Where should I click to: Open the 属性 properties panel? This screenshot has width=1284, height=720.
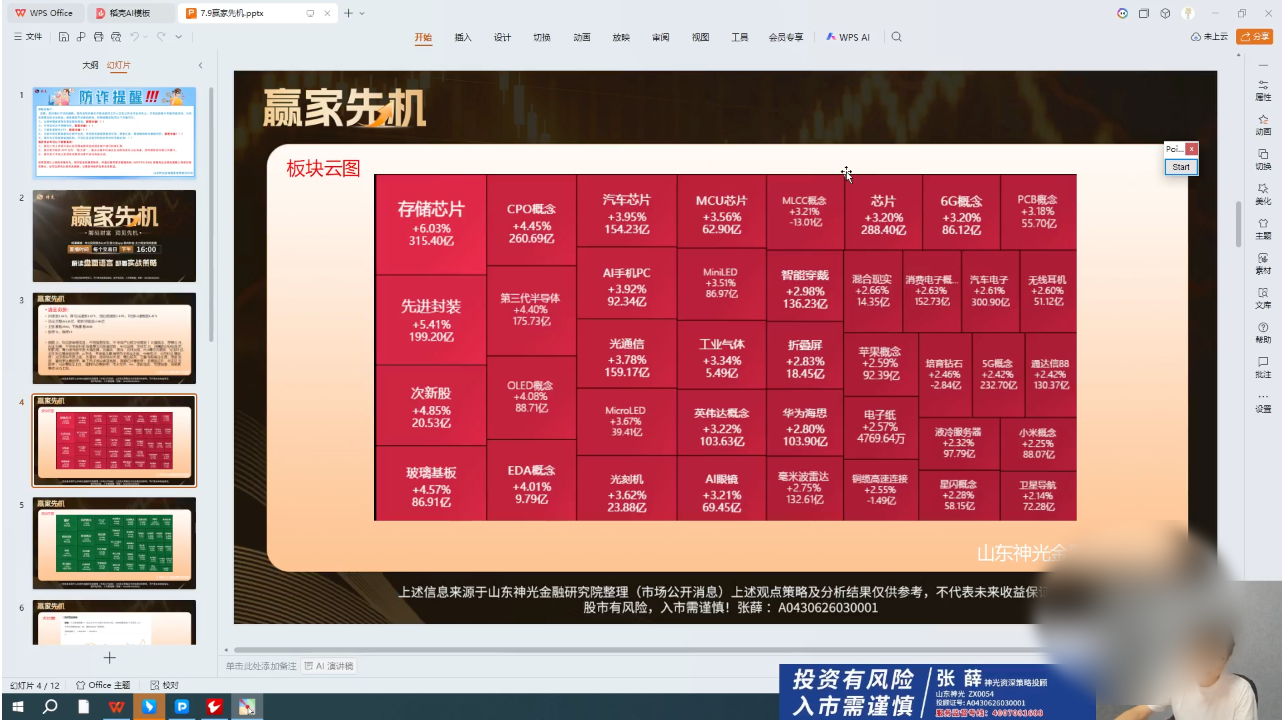pyautogui.click(x=1263, y=89)
